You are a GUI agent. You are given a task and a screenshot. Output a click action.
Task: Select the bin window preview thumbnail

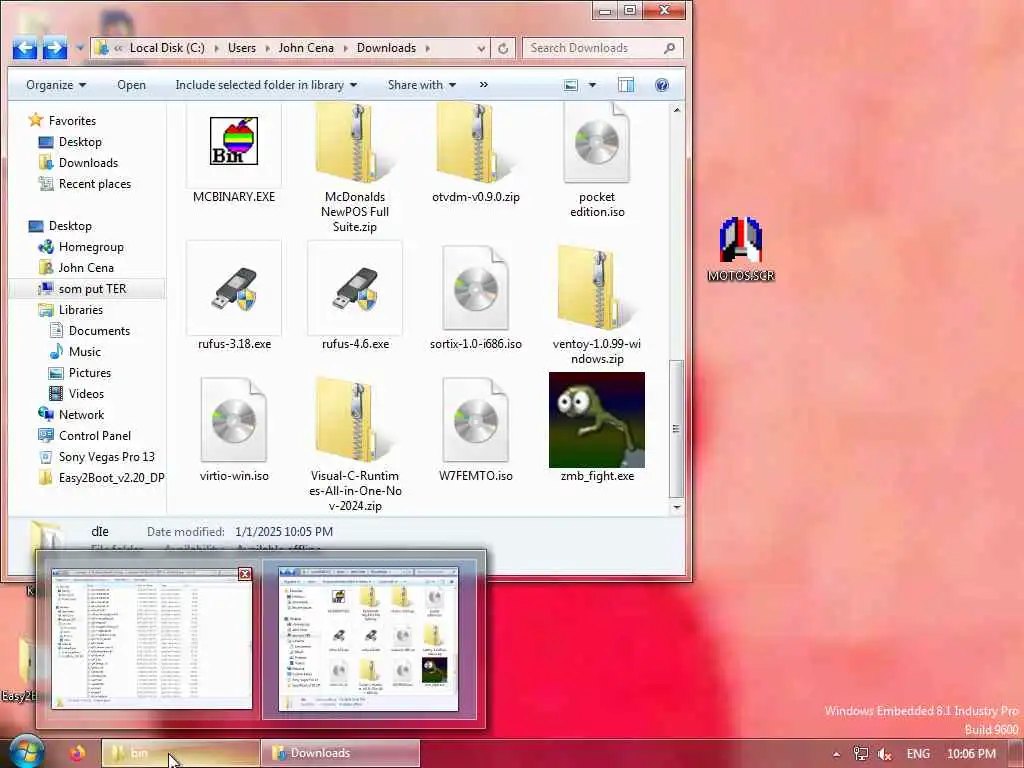[152, 639]
